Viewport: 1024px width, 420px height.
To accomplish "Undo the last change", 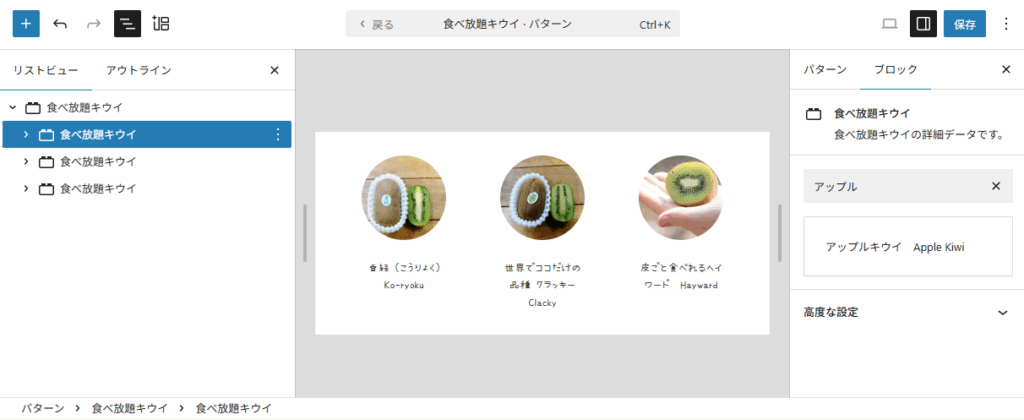I will coord(60,24).
